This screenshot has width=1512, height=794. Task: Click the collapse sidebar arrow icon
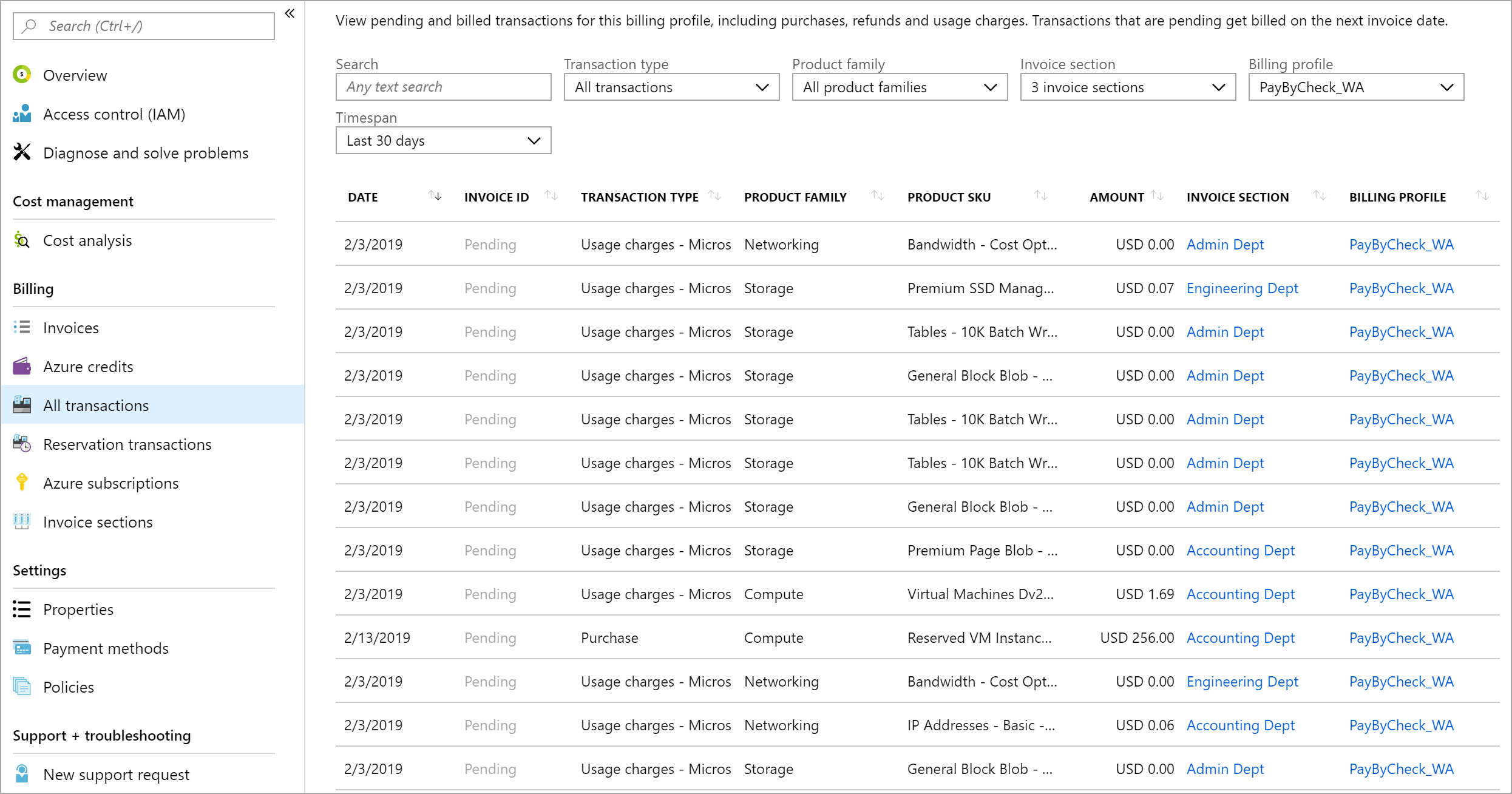tap(290, 13)
